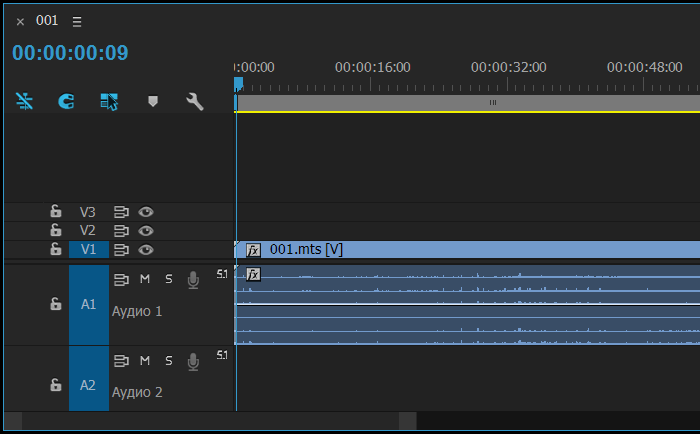Toggle lock on A2 track
700x434 pixels.
55,385
